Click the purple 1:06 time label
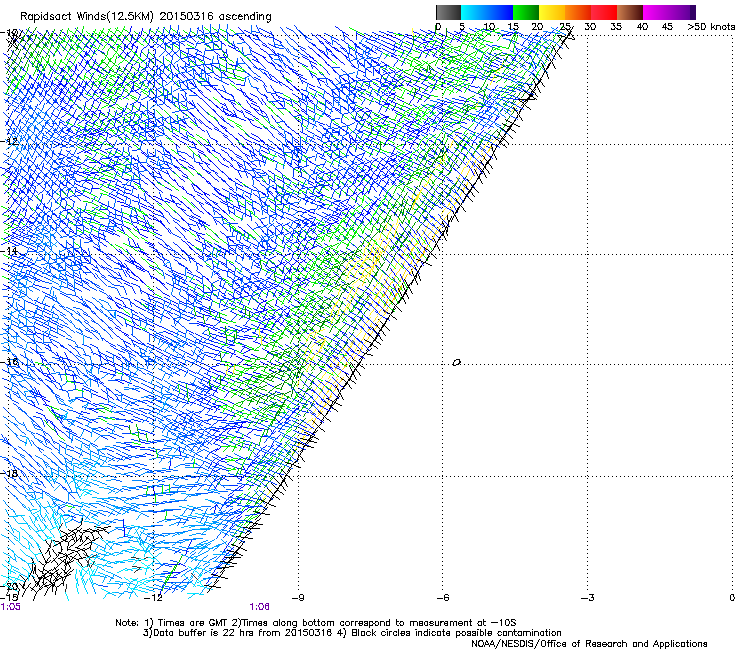The width and height of the screenshot is (740, 650). tap(260, 607)
